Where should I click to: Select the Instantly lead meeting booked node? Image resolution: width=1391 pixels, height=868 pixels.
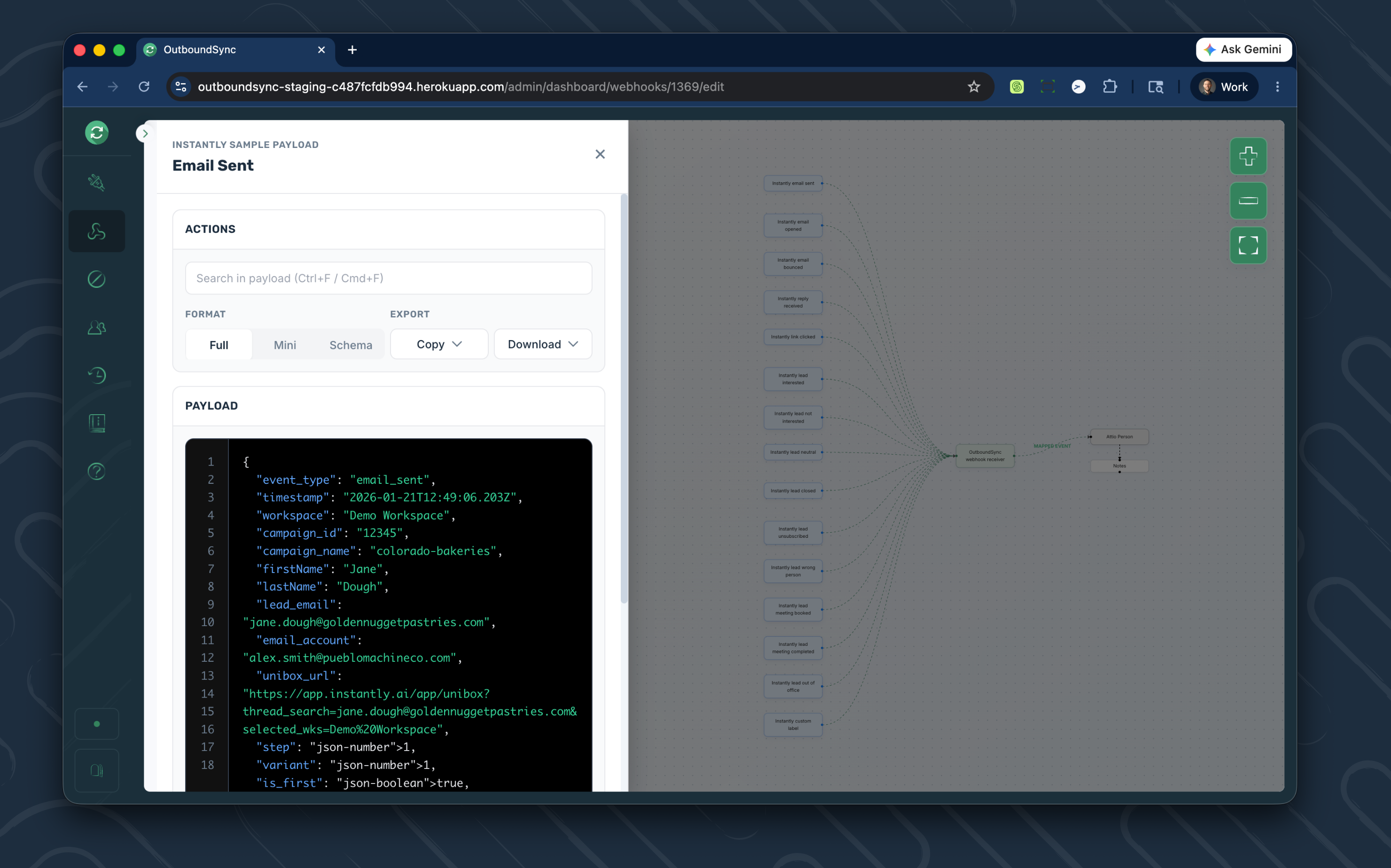tap(793, 609)
